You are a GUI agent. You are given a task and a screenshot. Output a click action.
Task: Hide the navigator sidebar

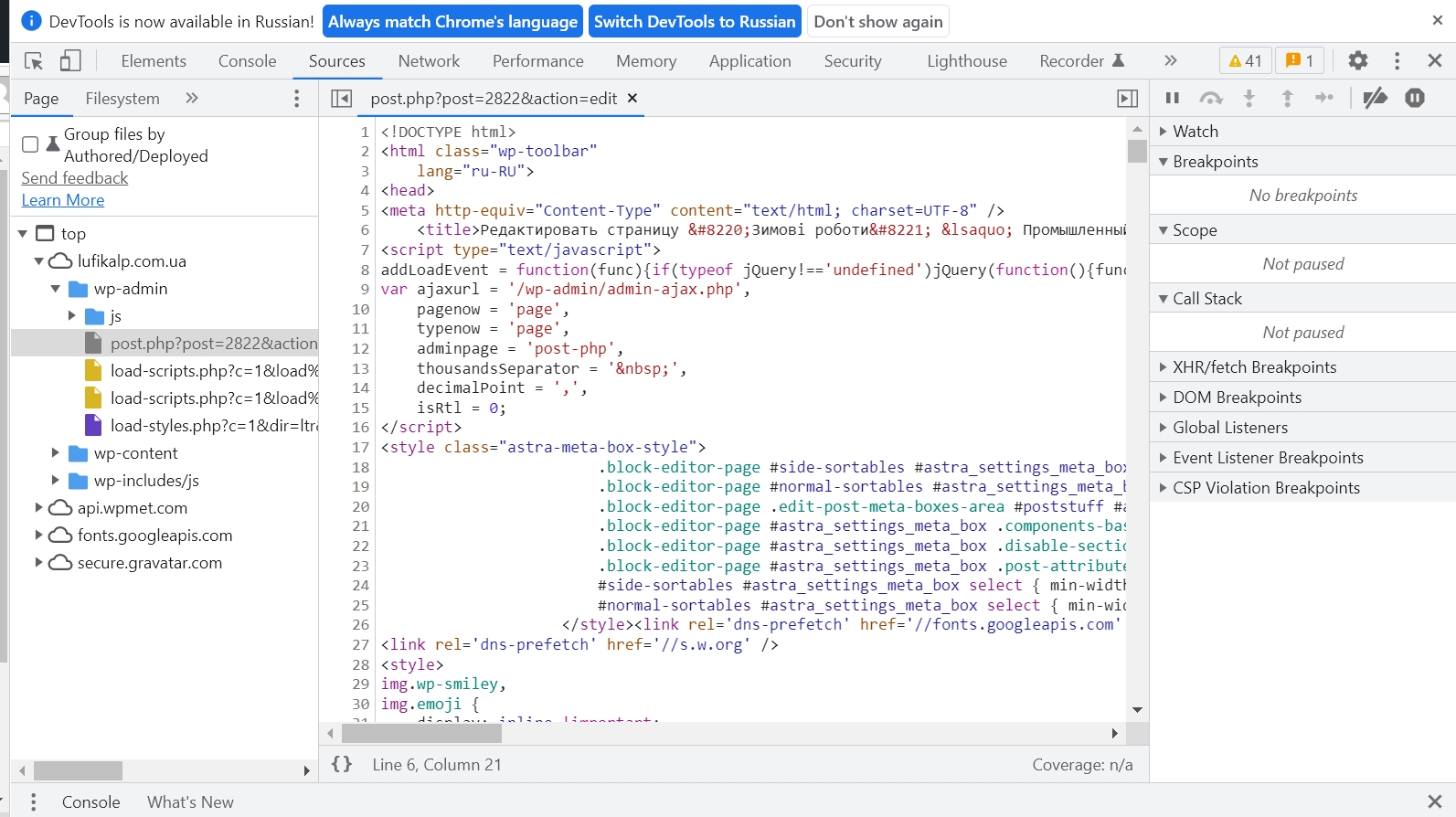point(341,99)
